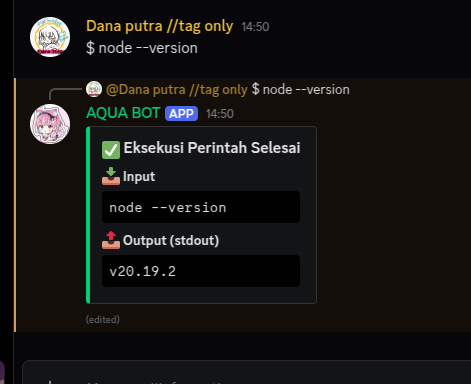Click the reply connector line to jump to the original message
This screenshot has width=471, height=384.
(x=65, y=94)
